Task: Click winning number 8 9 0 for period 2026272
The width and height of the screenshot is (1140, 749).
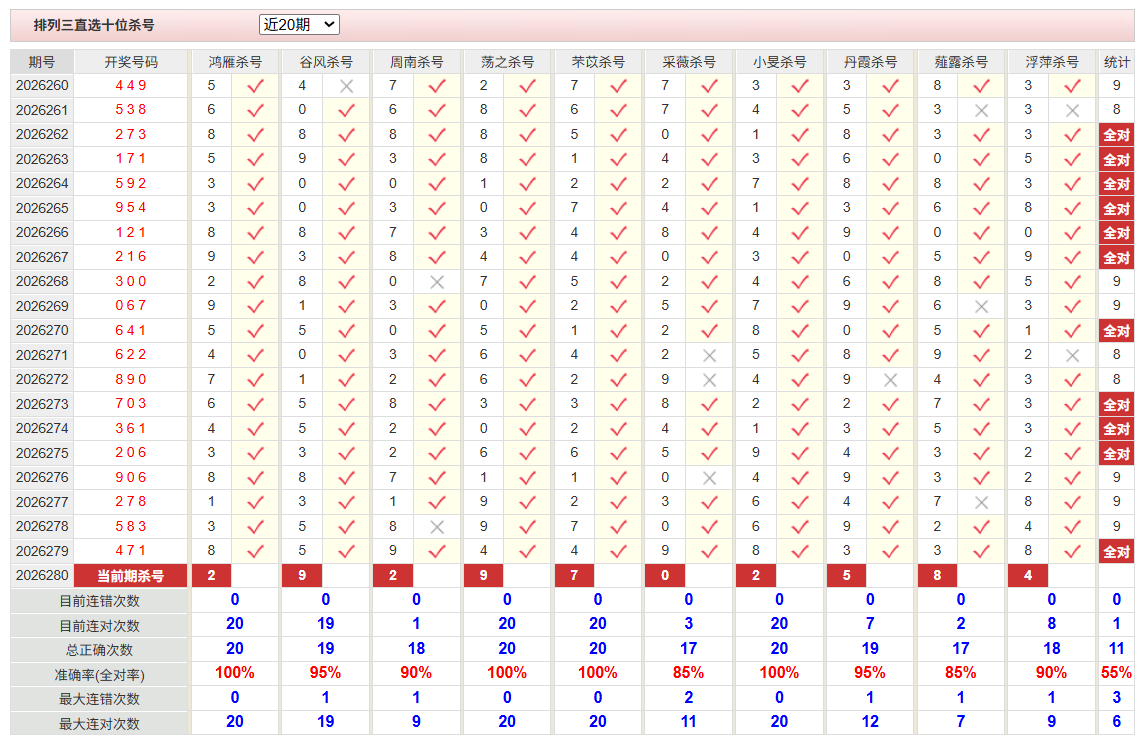Action: (131, 380)
